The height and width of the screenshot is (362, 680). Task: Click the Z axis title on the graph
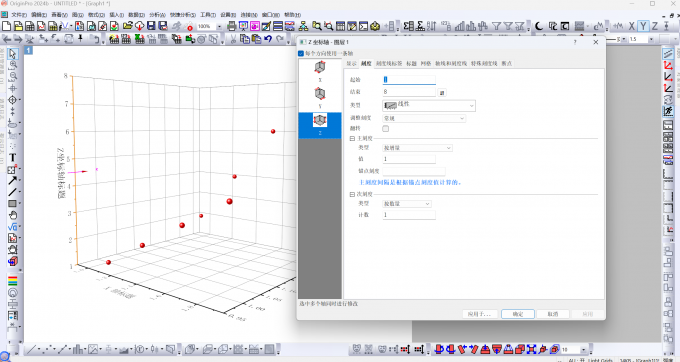tap(60, 173)
